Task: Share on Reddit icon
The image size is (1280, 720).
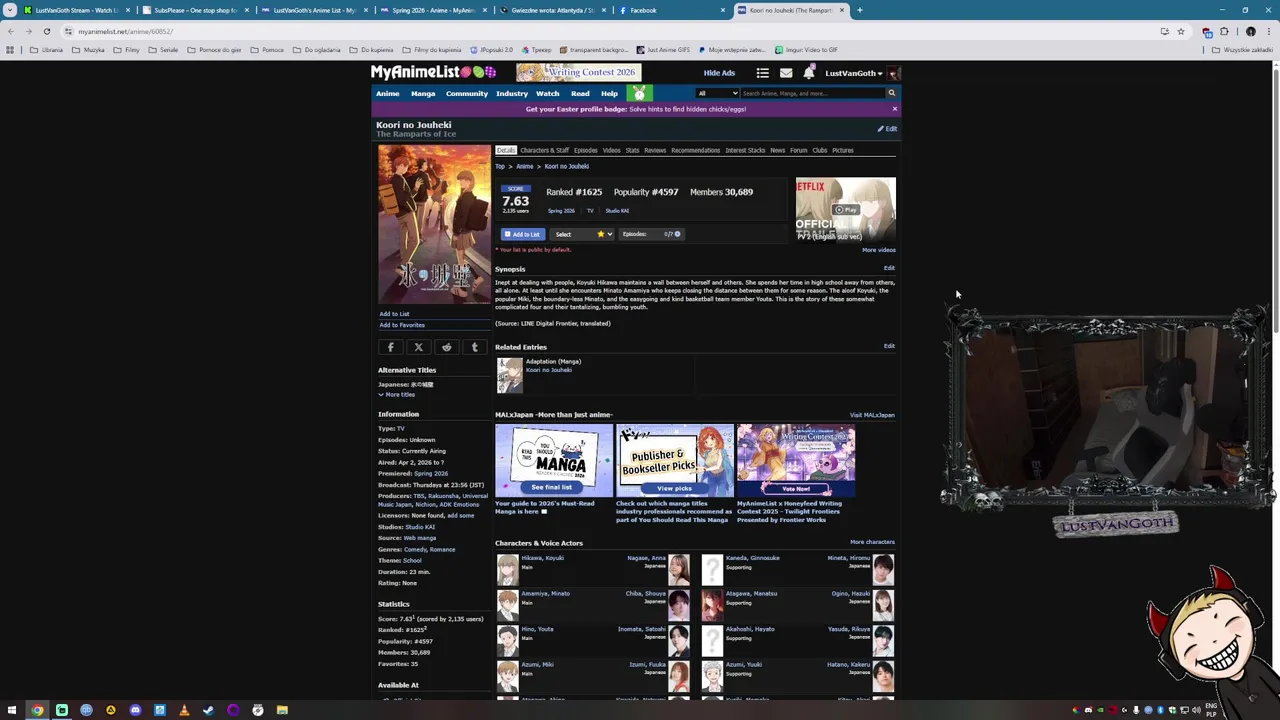Action: point(447,347)
